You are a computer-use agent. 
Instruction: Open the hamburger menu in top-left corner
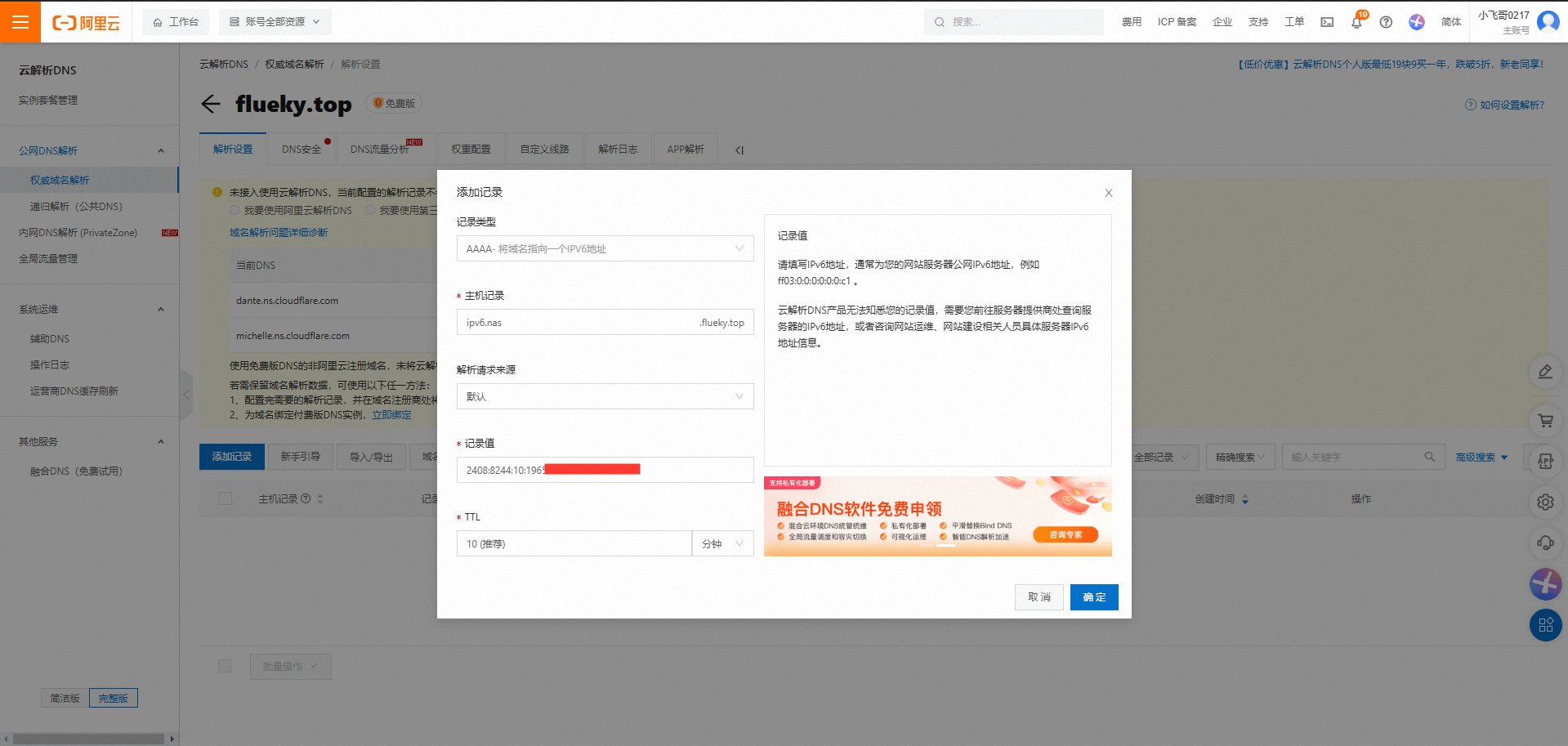pyautogui.click(x=20, y=22)
